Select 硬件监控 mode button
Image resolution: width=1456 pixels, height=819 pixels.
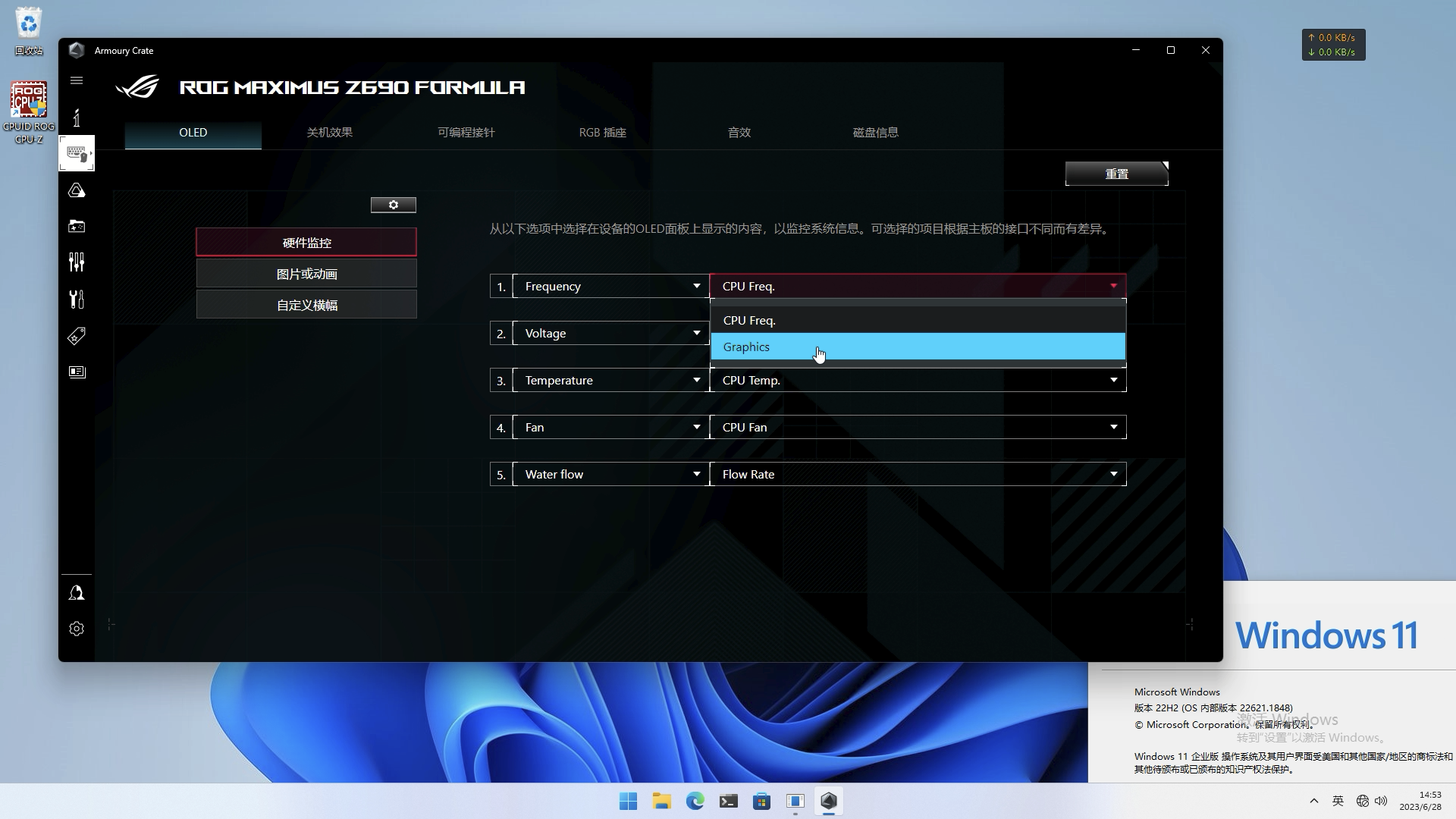tap(306, 243)
